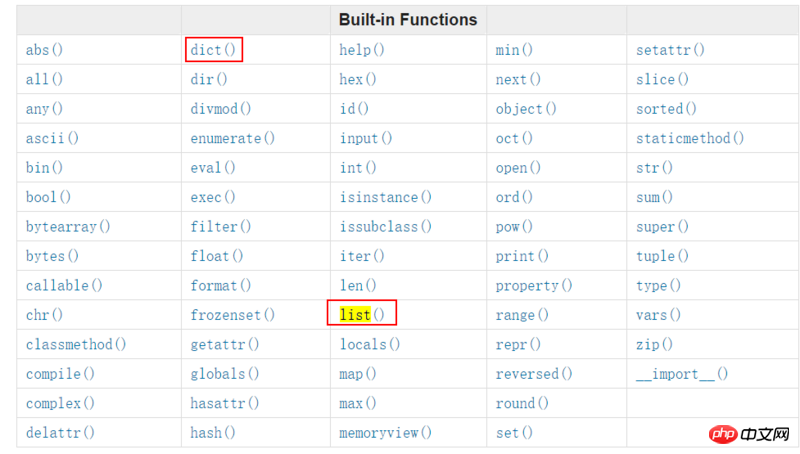This screenshot has height=454, width=800.
Task: Select the frozenset() link
Action: point(232,315)
